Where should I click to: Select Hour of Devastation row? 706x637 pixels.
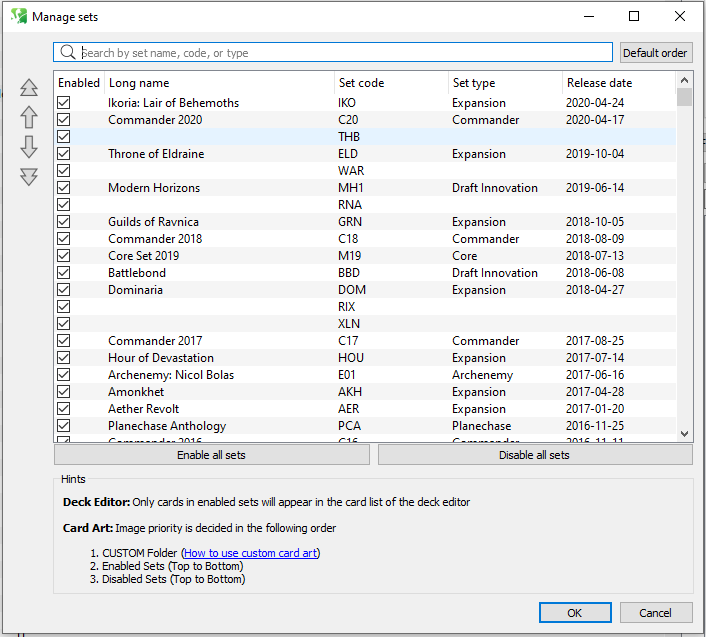click(365, 357)
